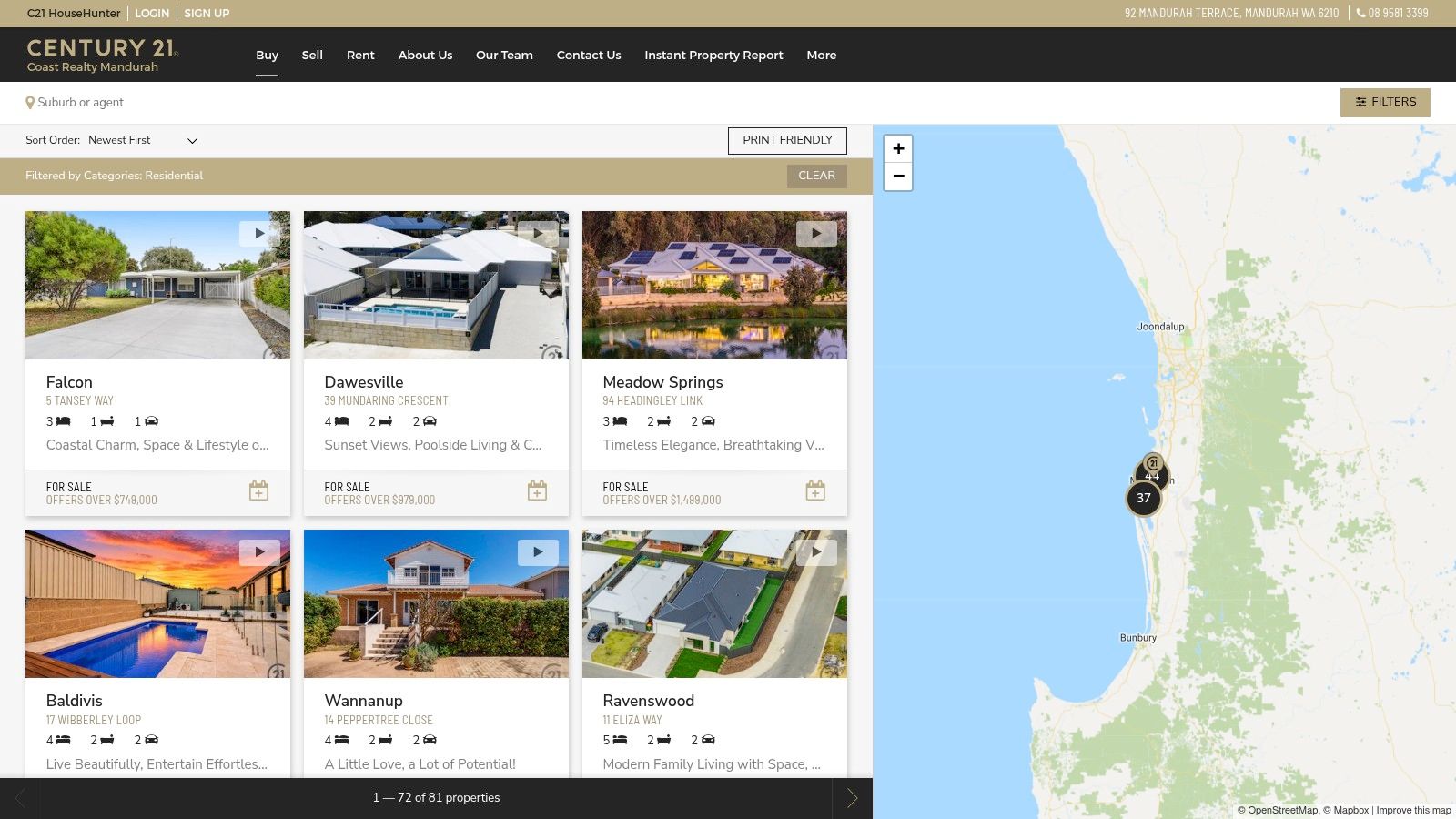This screenshot has width=1456, height=819.
Task: Add Falcon inspection to calendar
Action: click(258, 490)
